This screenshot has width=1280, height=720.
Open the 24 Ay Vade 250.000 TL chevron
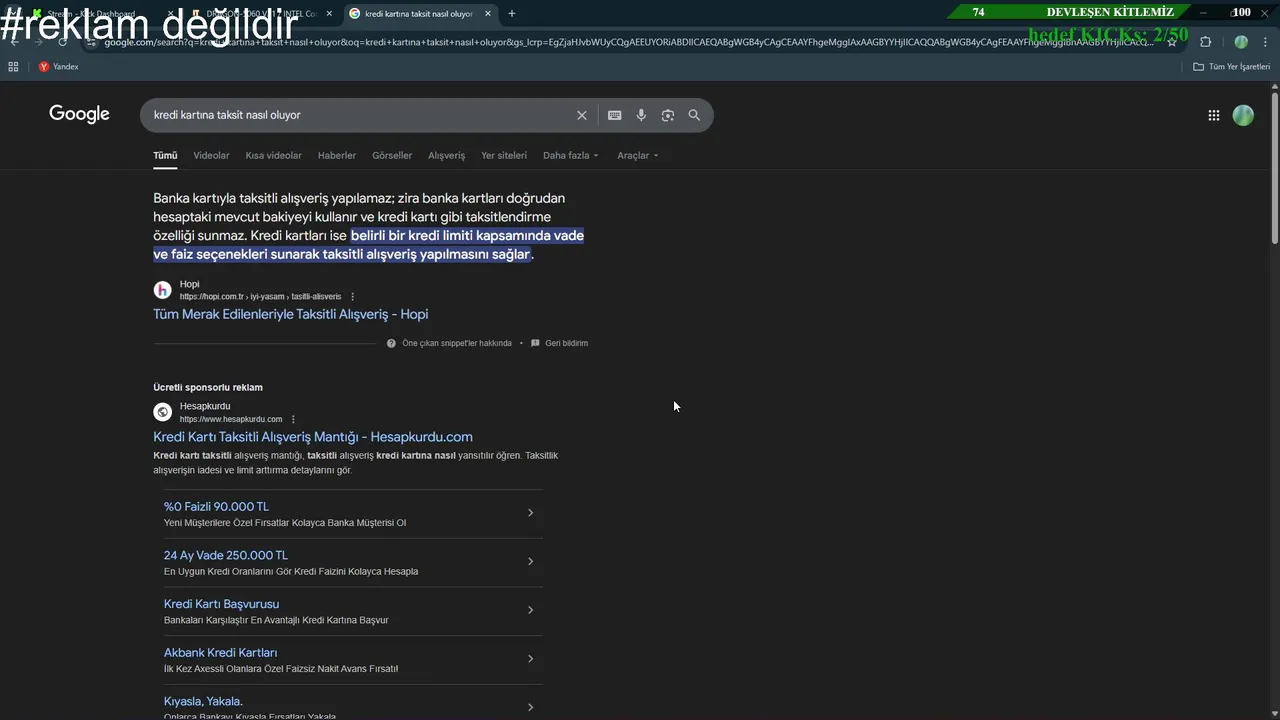[530, 562]
